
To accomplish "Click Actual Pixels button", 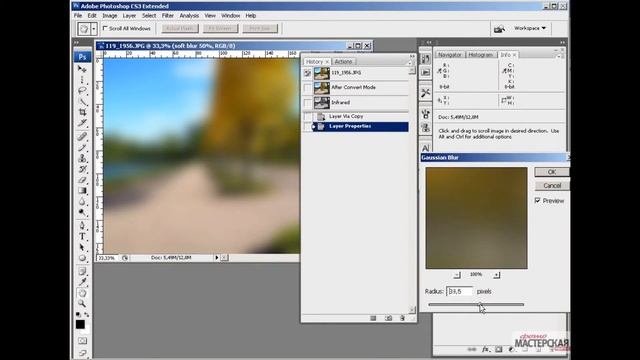I will [x=180, y=29].
